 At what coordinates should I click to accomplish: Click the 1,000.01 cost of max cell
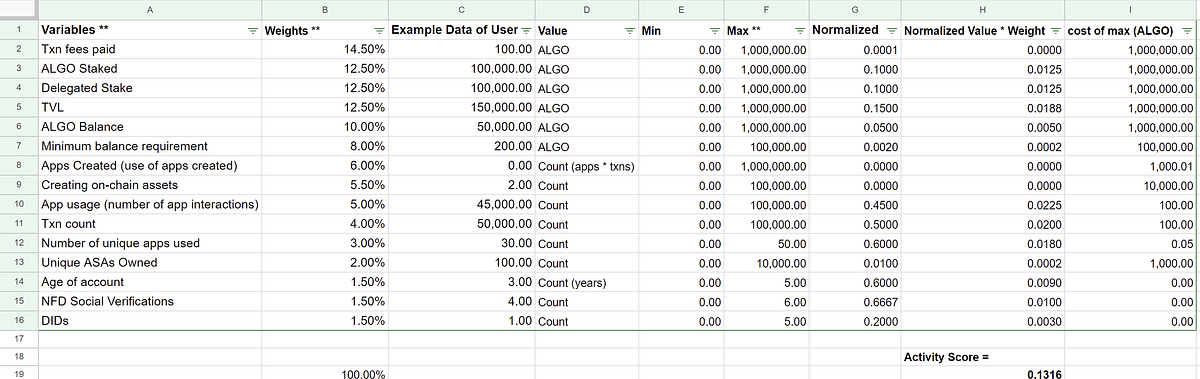coord(1131,166)
